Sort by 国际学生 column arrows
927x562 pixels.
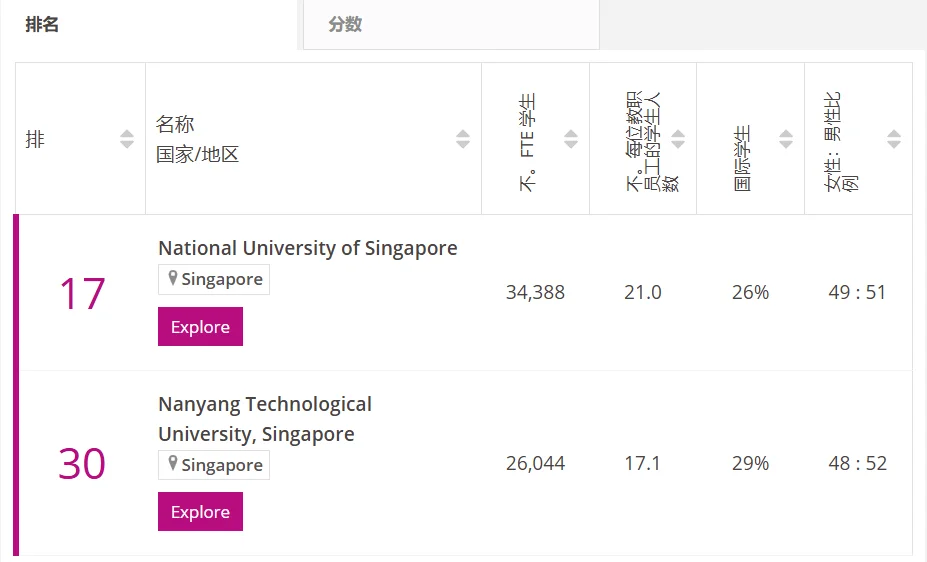pyautogui.click(x=786, y=139)
